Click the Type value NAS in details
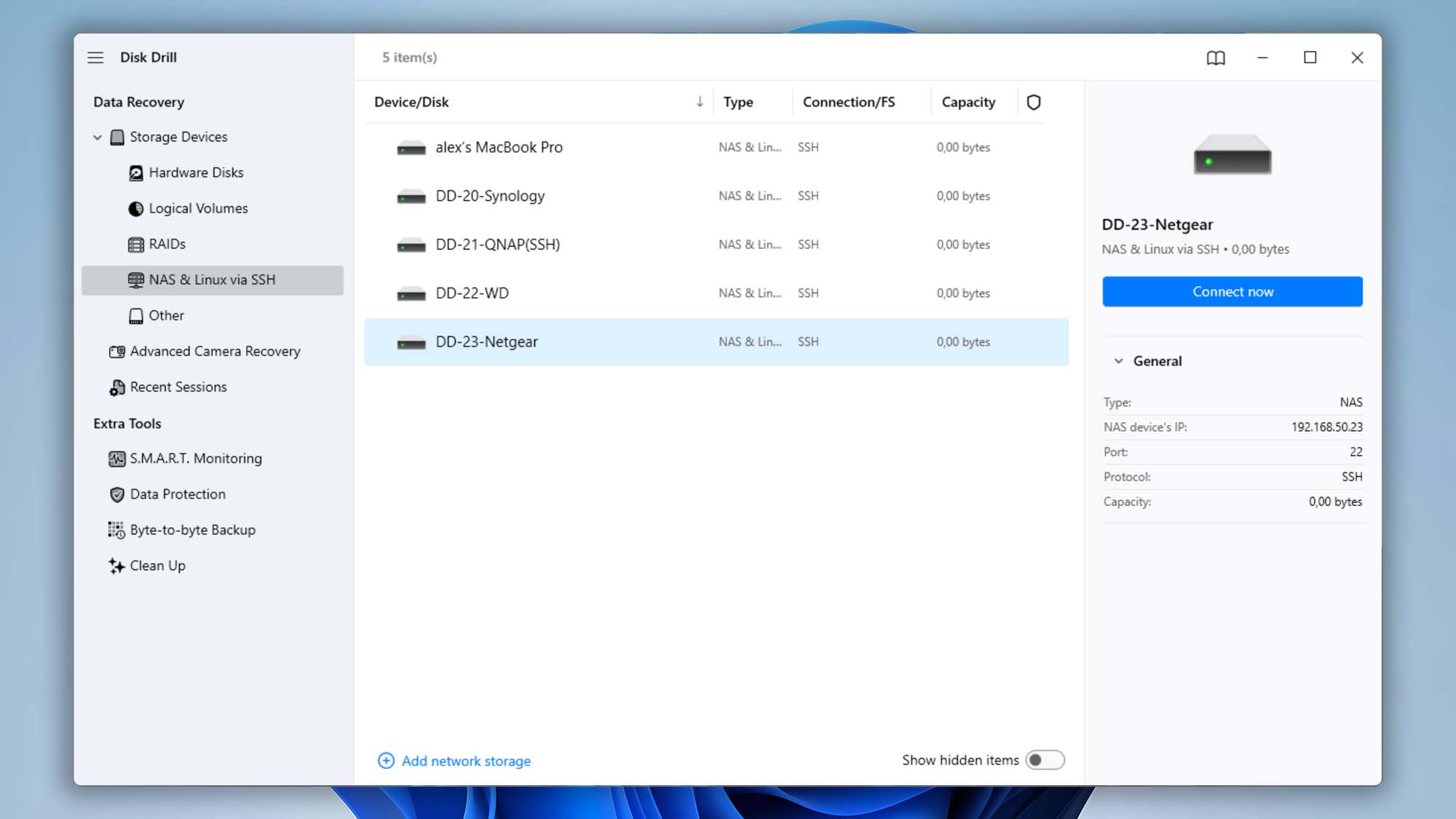Screen dimensions: 1456x819 [1351, 403]
